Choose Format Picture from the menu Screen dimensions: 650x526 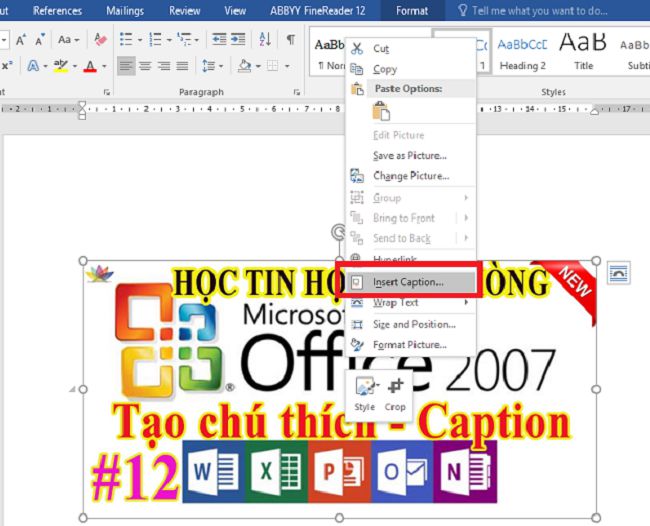coord(410,344)
